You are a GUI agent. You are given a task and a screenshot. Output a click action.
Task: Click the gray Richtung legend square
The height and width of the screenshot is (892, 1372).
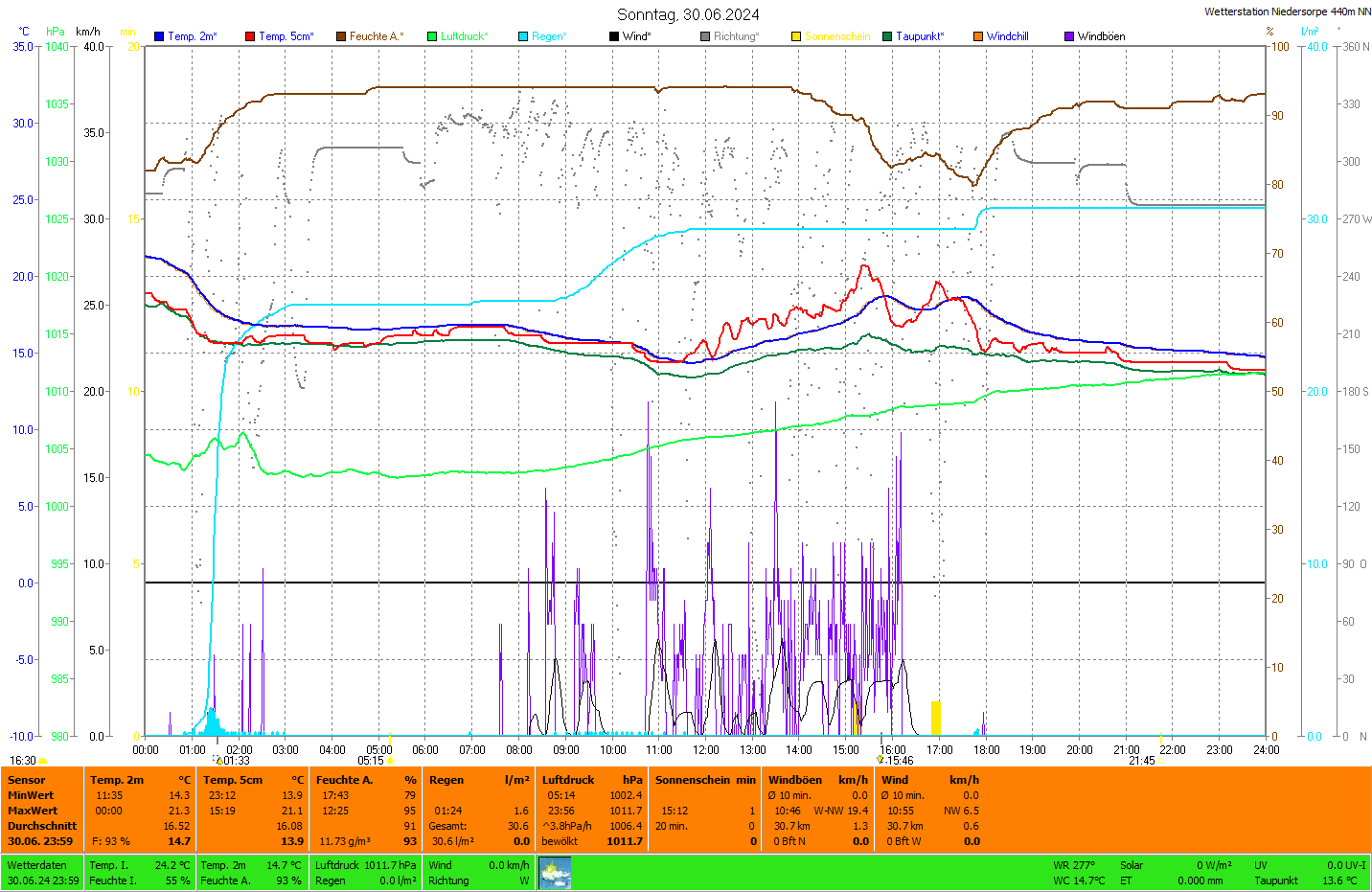tap(705, 36)
